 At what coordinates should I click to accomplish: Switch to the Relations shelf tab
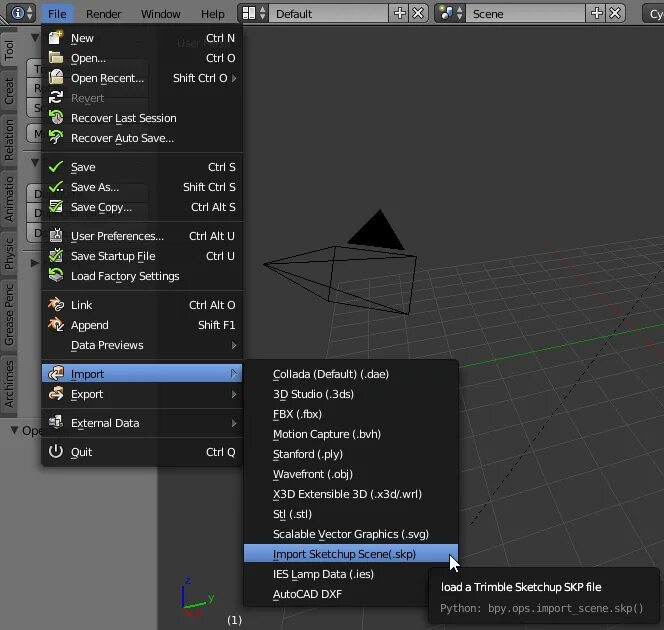[x=8, y=140]
